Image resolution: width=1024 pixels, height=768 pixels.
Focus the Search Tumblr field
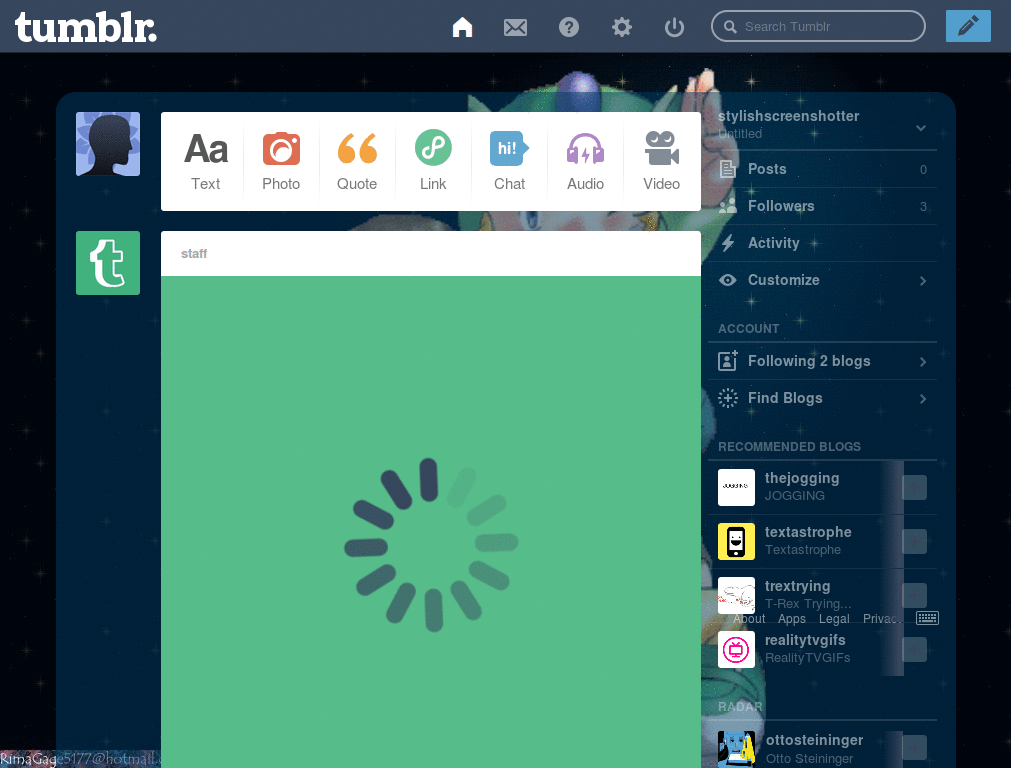[x=818, y=27]
